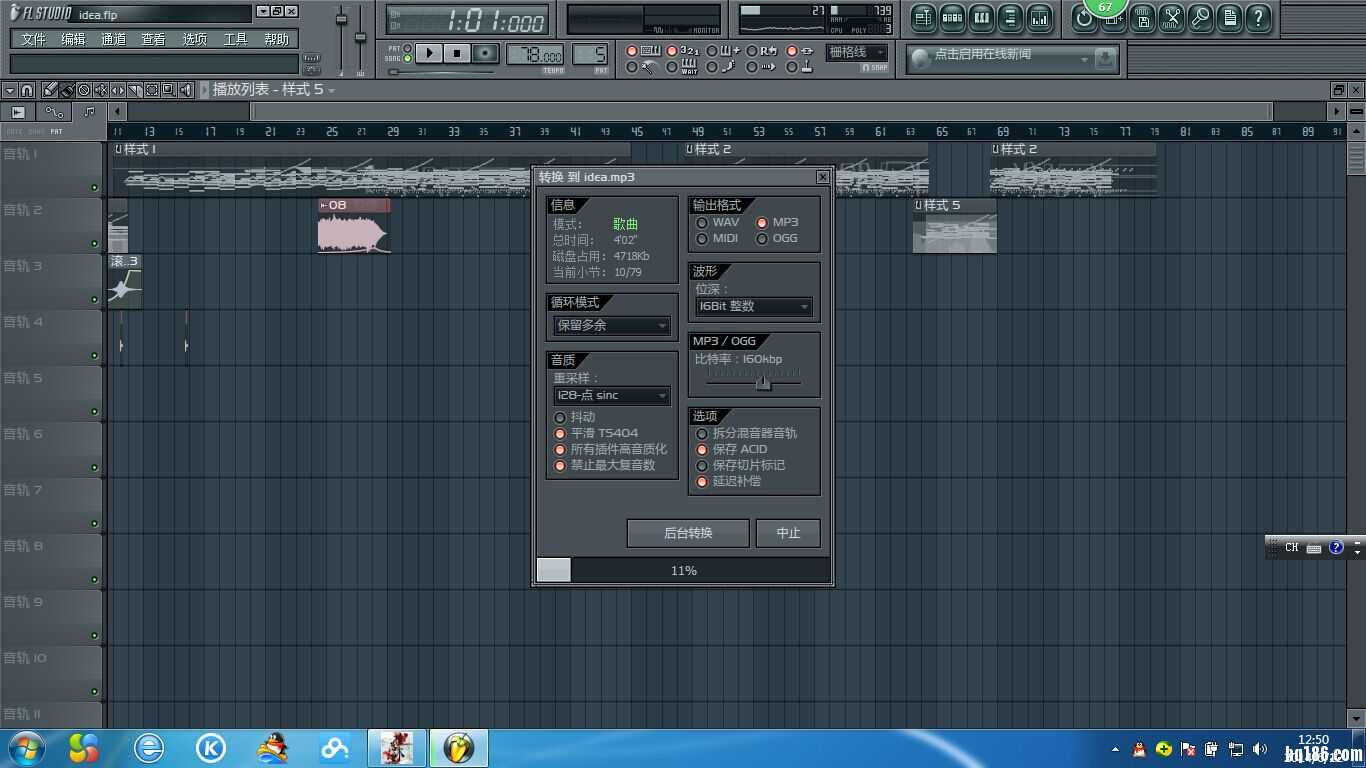Image resolution: width=1366 pixels, height=768 pixels.
Task: Close the 转换 到 idea.mp3 dialog
Action: (822, 177)
